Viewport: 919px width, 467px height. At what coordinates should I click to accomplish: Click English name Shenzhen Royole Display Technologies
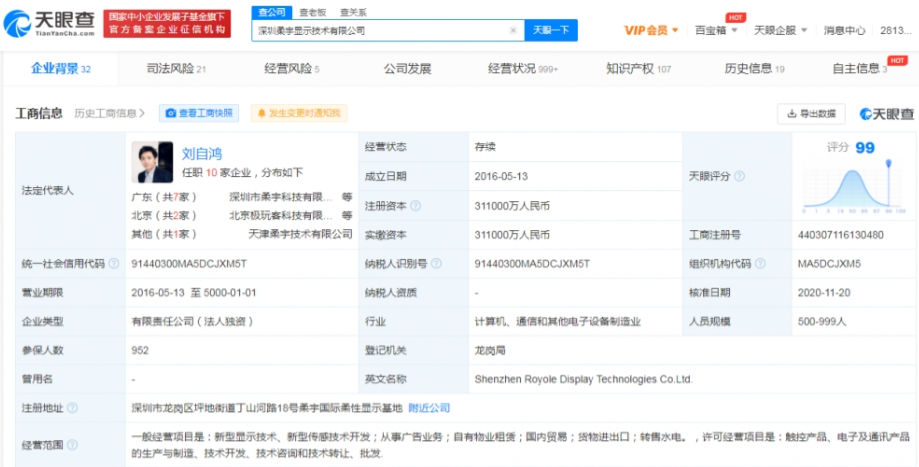pos(584,379)
